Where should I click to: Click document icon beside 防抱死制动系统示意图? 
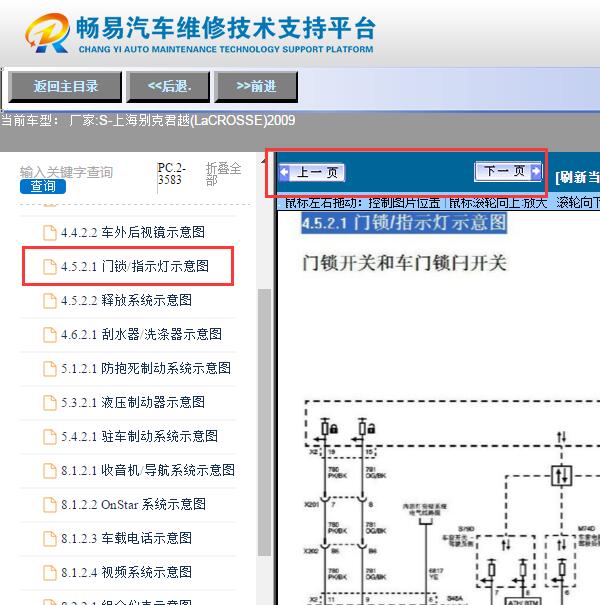(49, 368)
